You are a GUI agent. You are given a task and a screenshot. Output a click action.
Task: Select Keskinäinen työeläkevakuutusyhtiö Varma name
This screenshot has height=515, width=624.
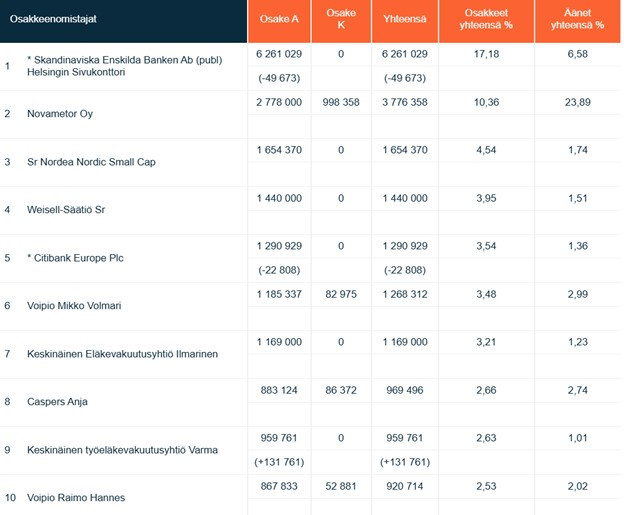coord(123,450)
